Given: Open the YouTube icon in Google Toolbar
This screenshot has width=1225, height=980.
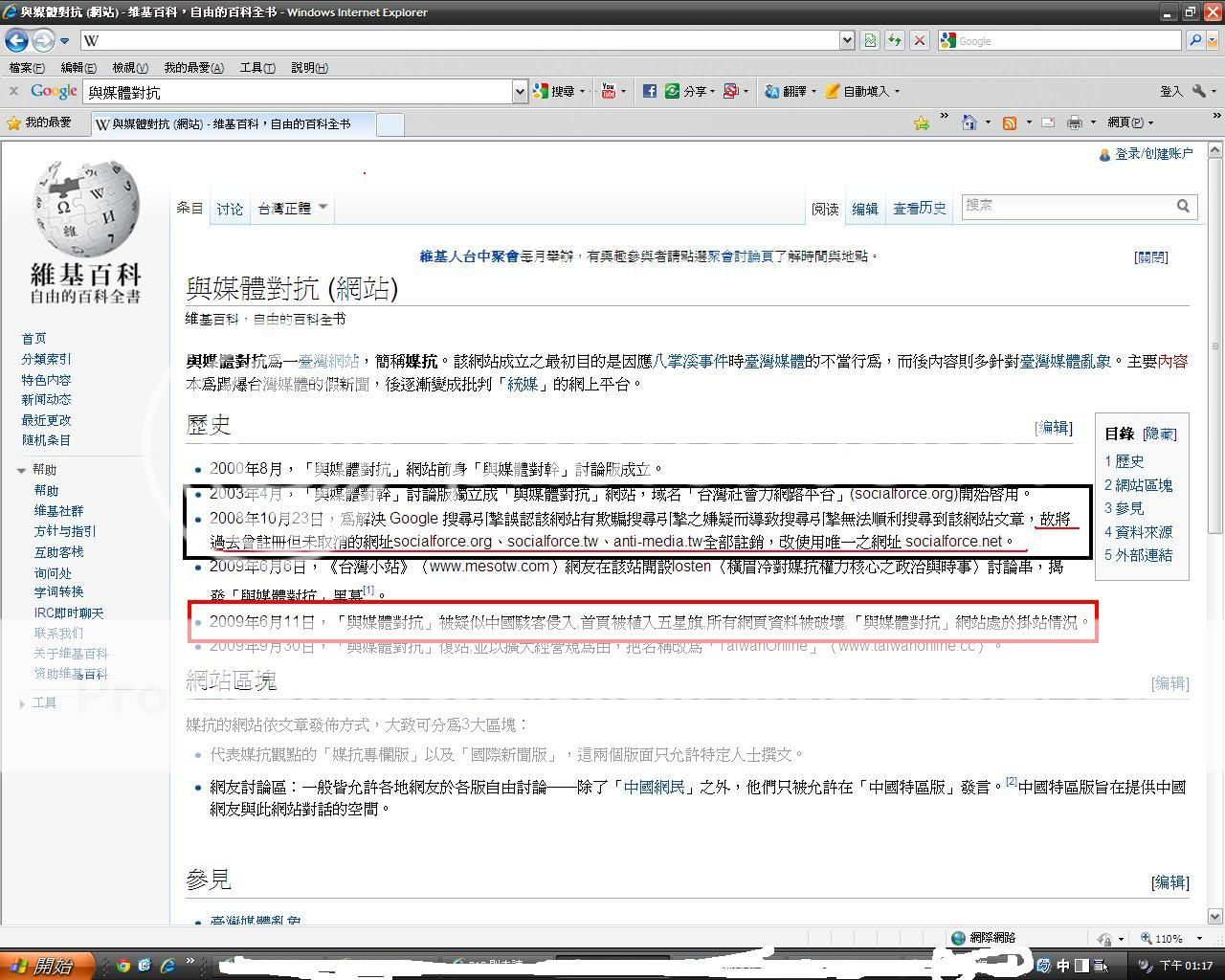Looking at the screenshot, I should click(608, 91).
